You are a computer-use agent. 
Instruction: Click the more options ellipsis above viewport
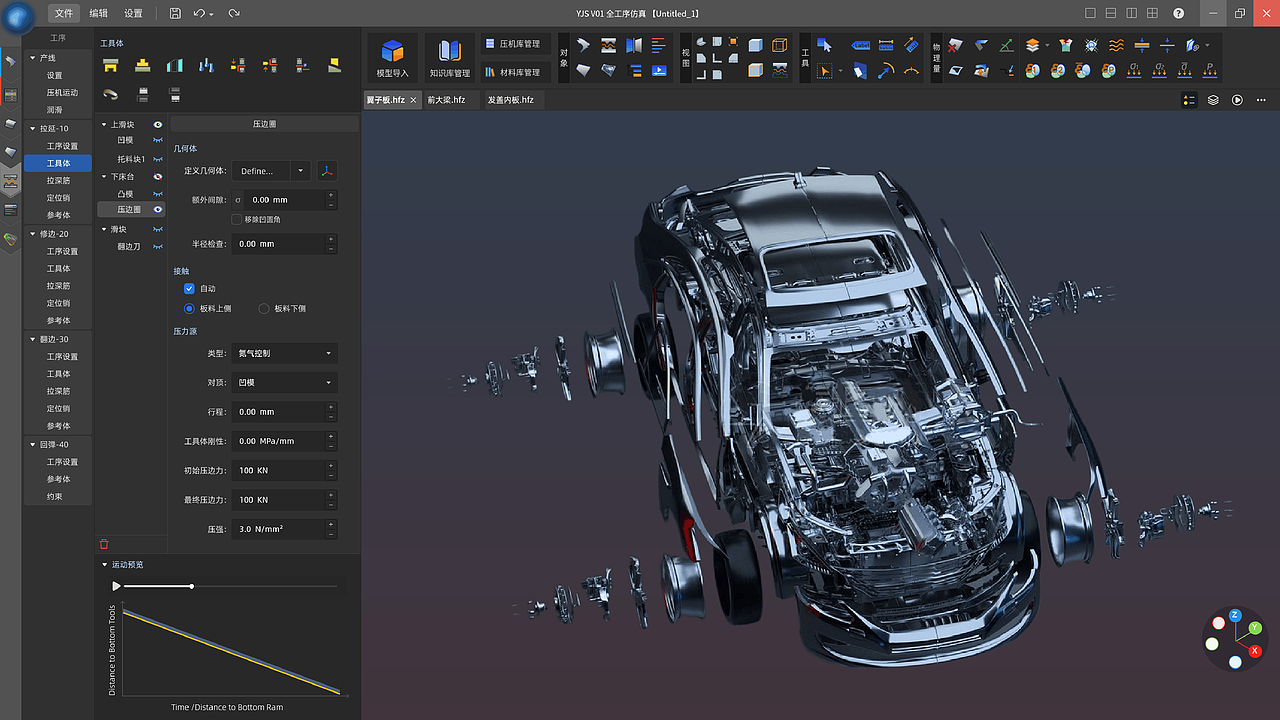(x=1261, y=100)
